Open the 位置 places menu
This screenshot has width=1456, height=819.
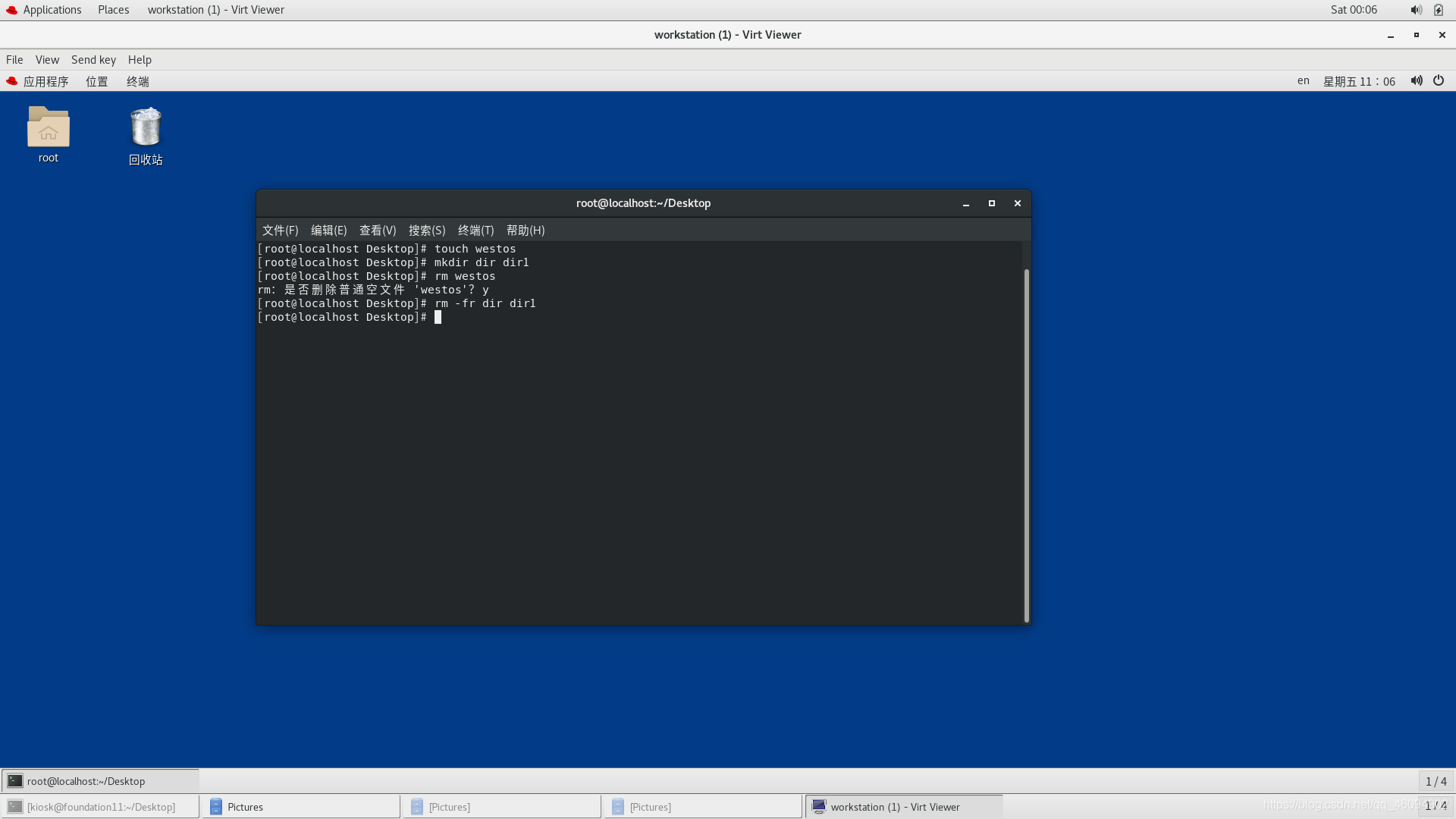click(x=96, y=81)
